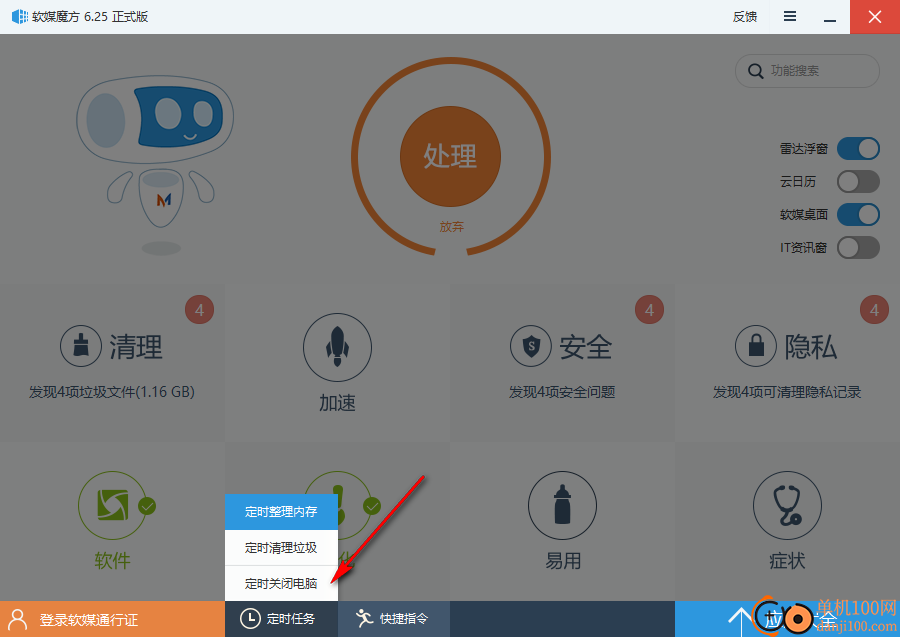The height and width of the screenshot is (637, 900).
Task: Click the green 软件 label
Action: tap(112, 560)
